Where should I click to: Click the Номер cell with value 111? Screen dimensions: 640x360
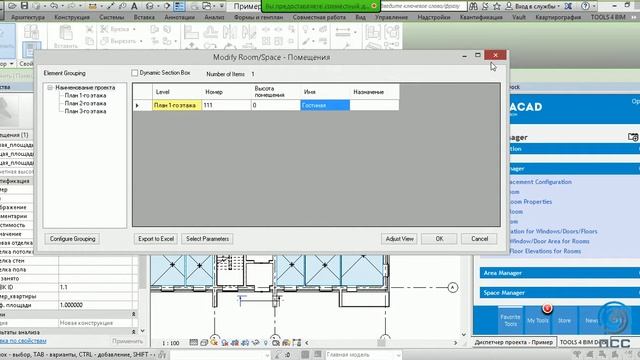coord(227,105)
